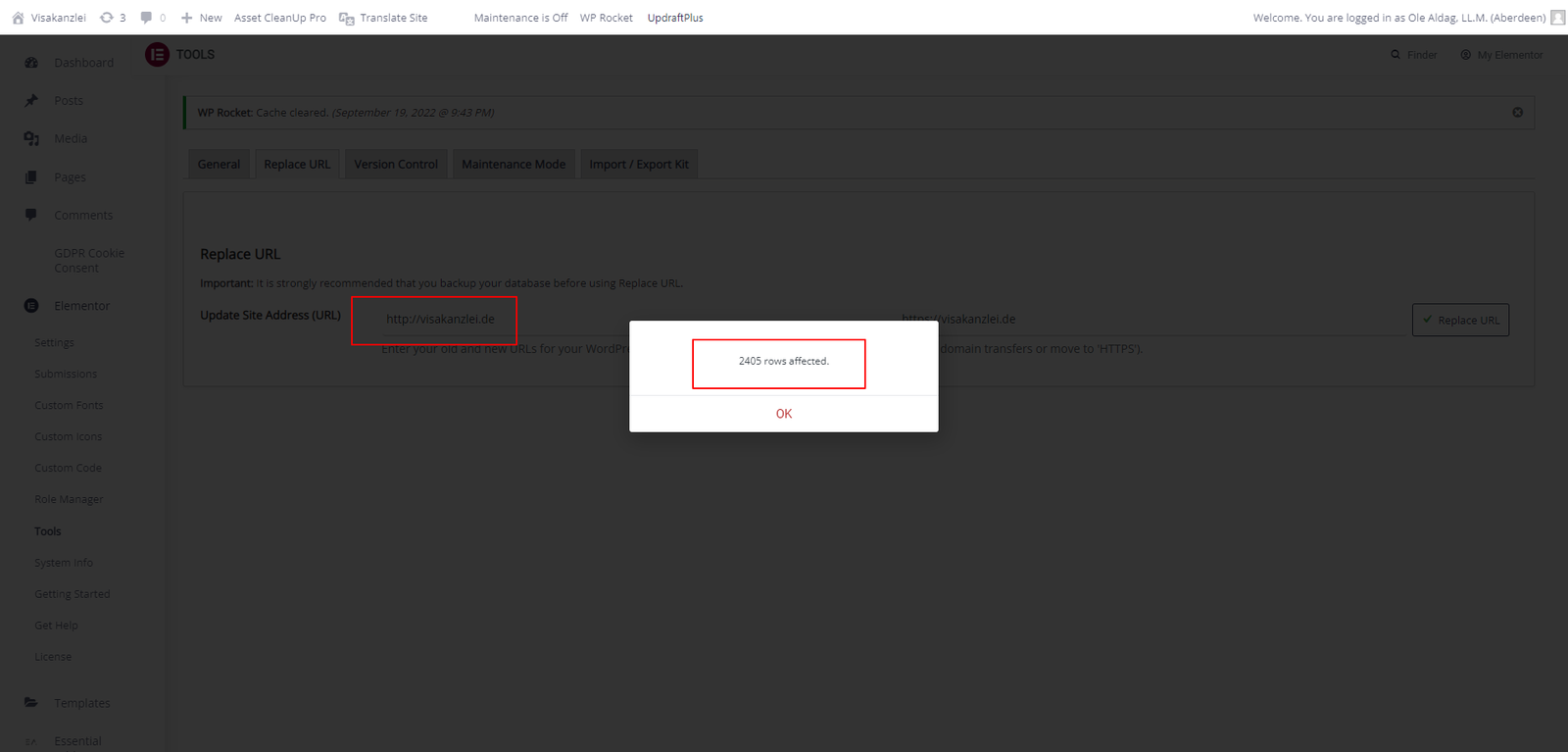Switch to the General tab

pos(219,164)
